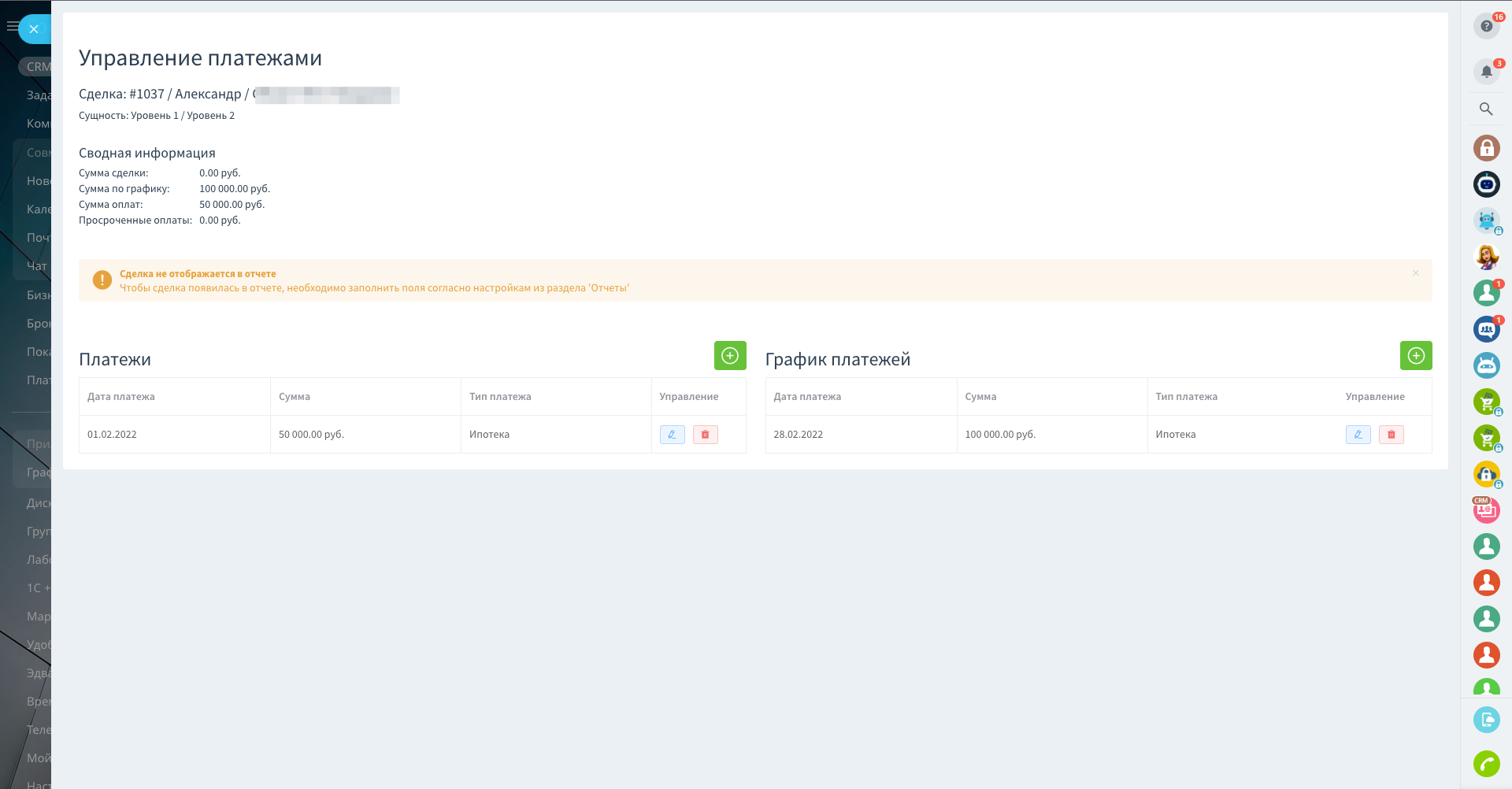The height and width of the screenshot is (789, 1512).
Task: Click the 'Сделка не отображается в отчете' warning title
Action: click(198, 274)
